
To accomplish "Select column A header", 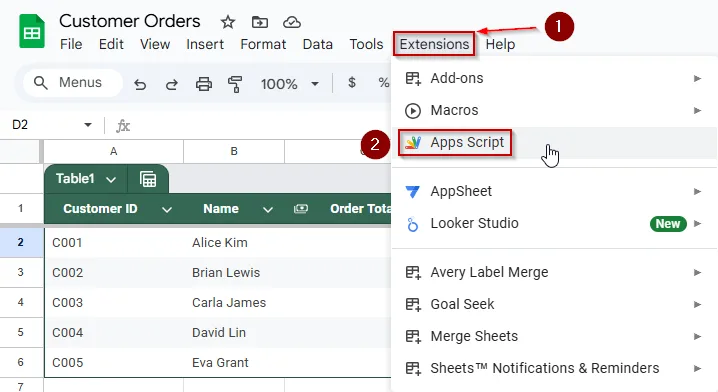I will tap(114, 152).
